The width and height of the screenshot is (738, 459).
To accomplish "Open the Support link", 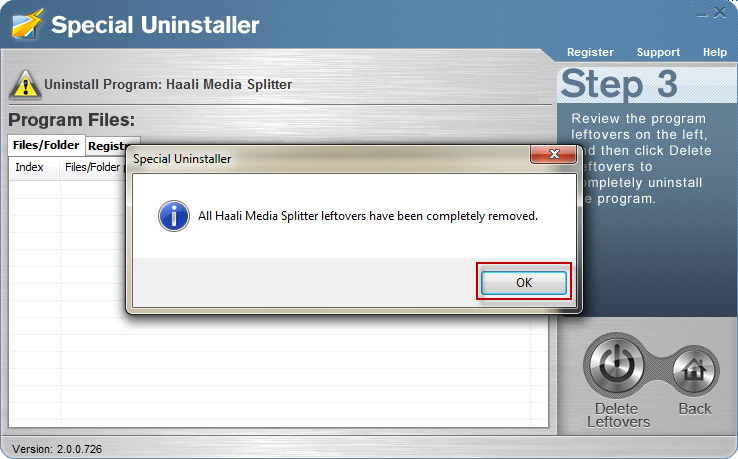I will click(658, 52).
